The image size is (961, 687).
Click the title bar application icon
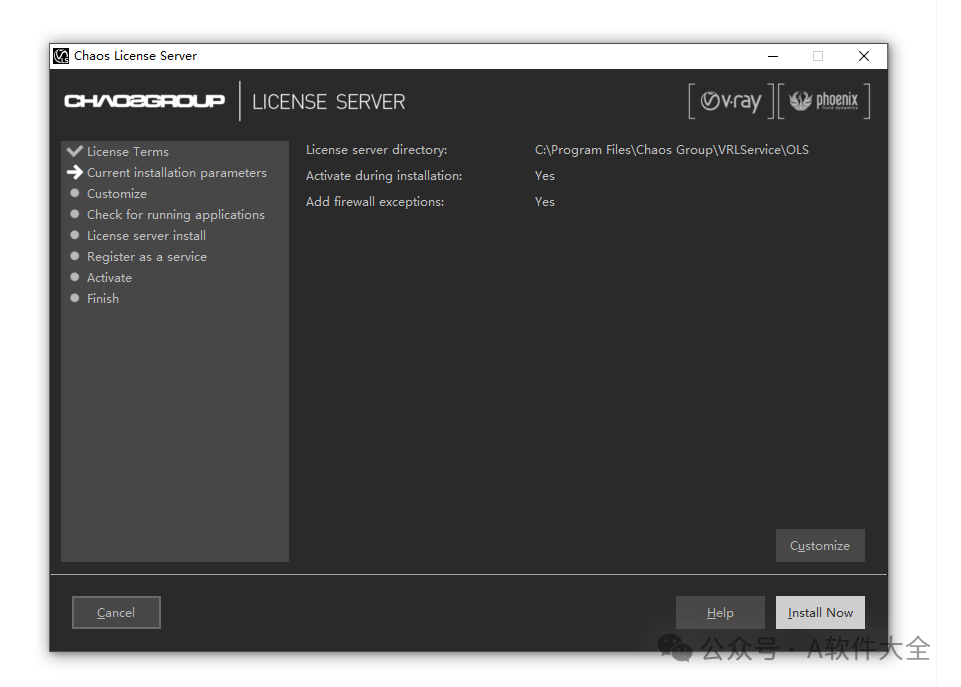(61, 56)
